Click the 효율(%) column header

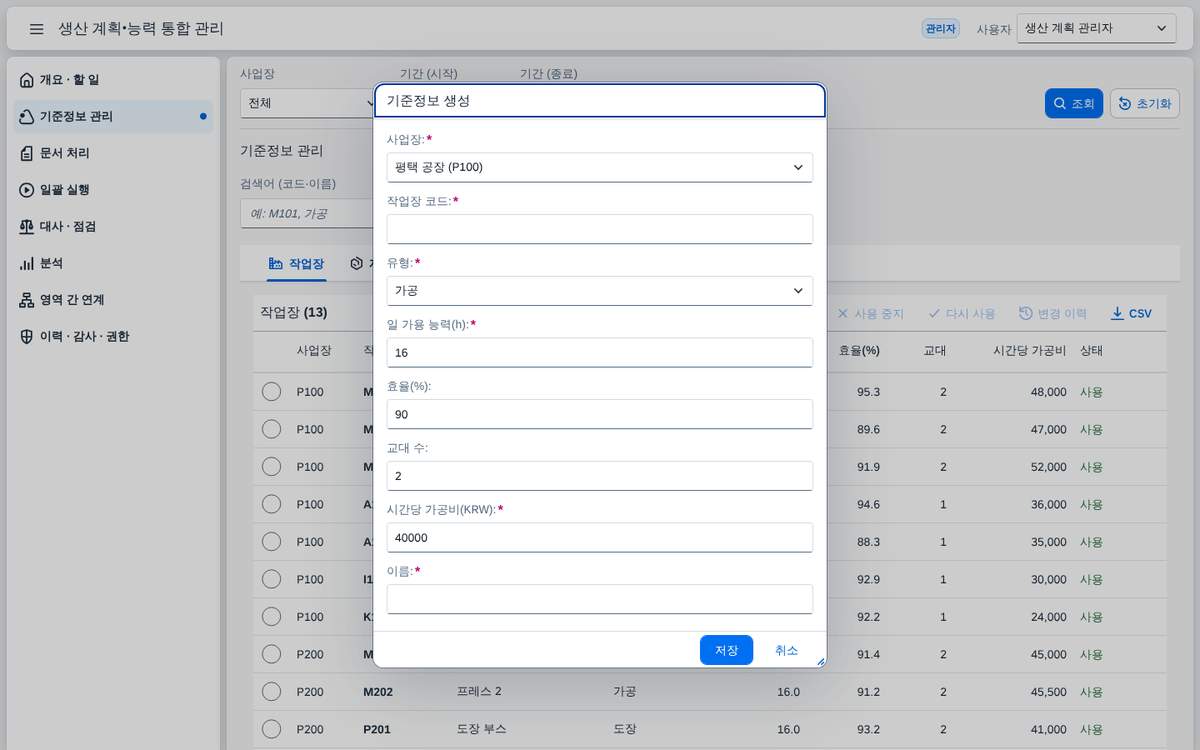[x=859, y=351]
